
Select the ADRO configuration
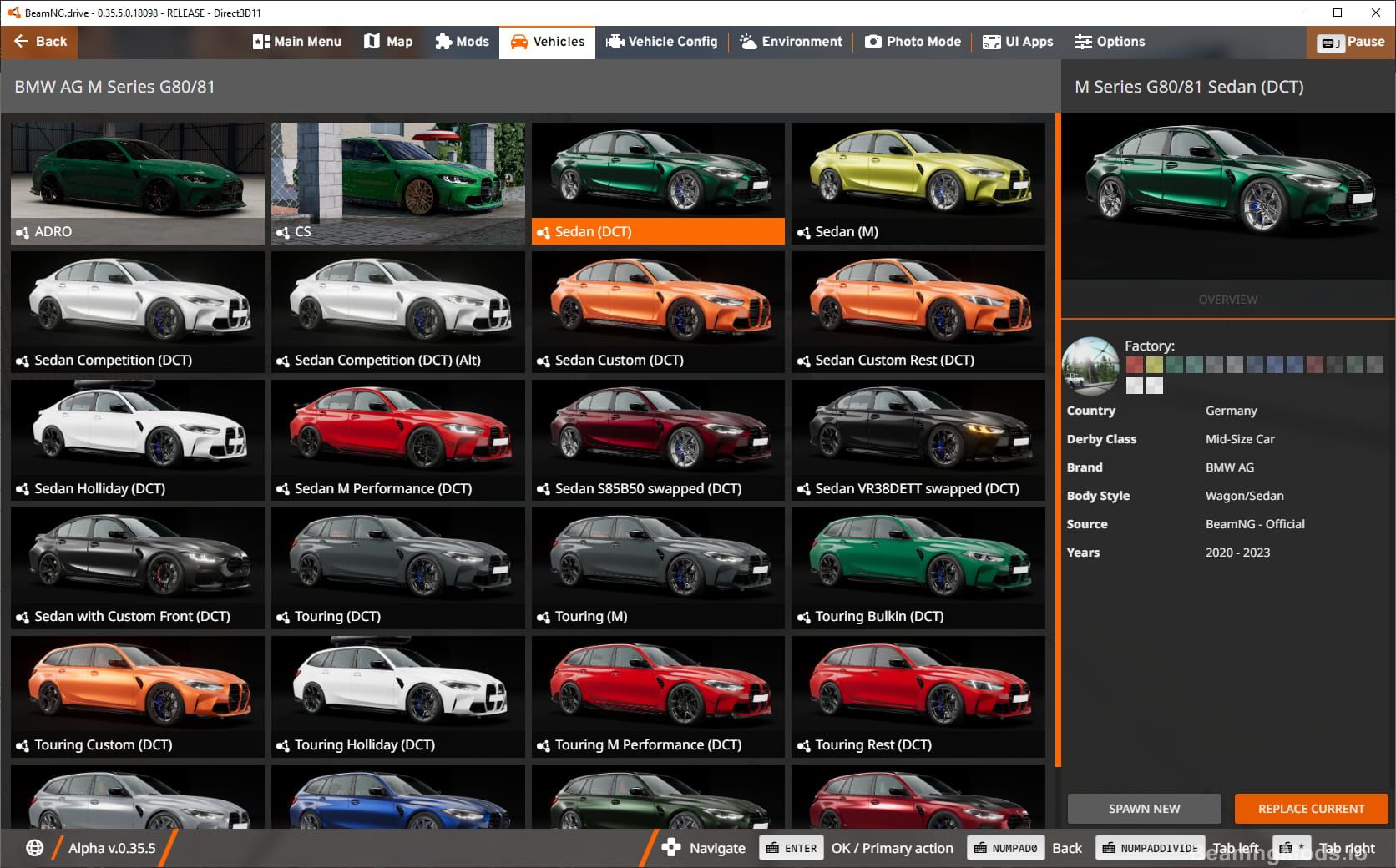[138, 184]
